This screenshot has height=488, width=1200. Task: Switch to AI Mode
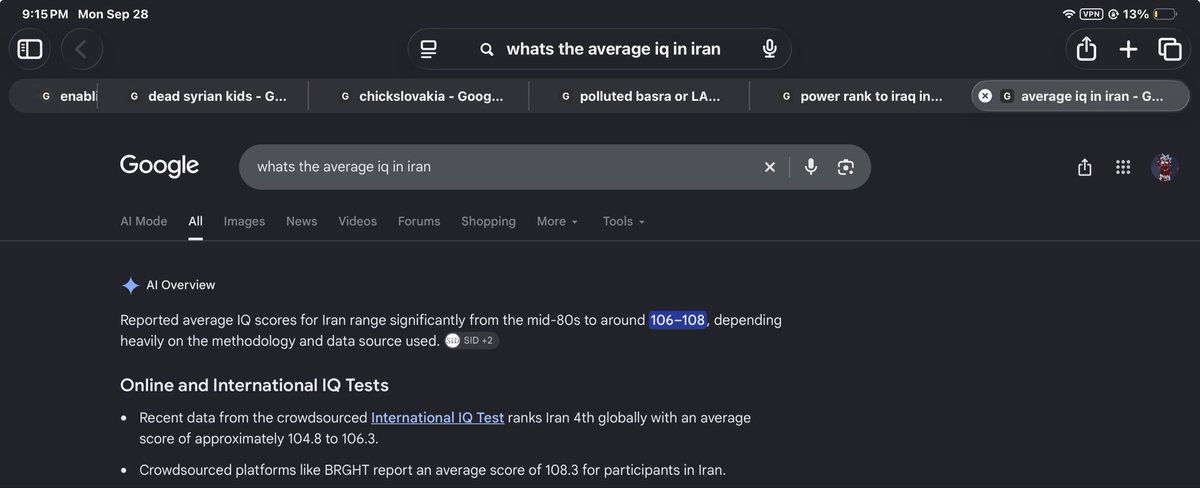tap(144, 221)
